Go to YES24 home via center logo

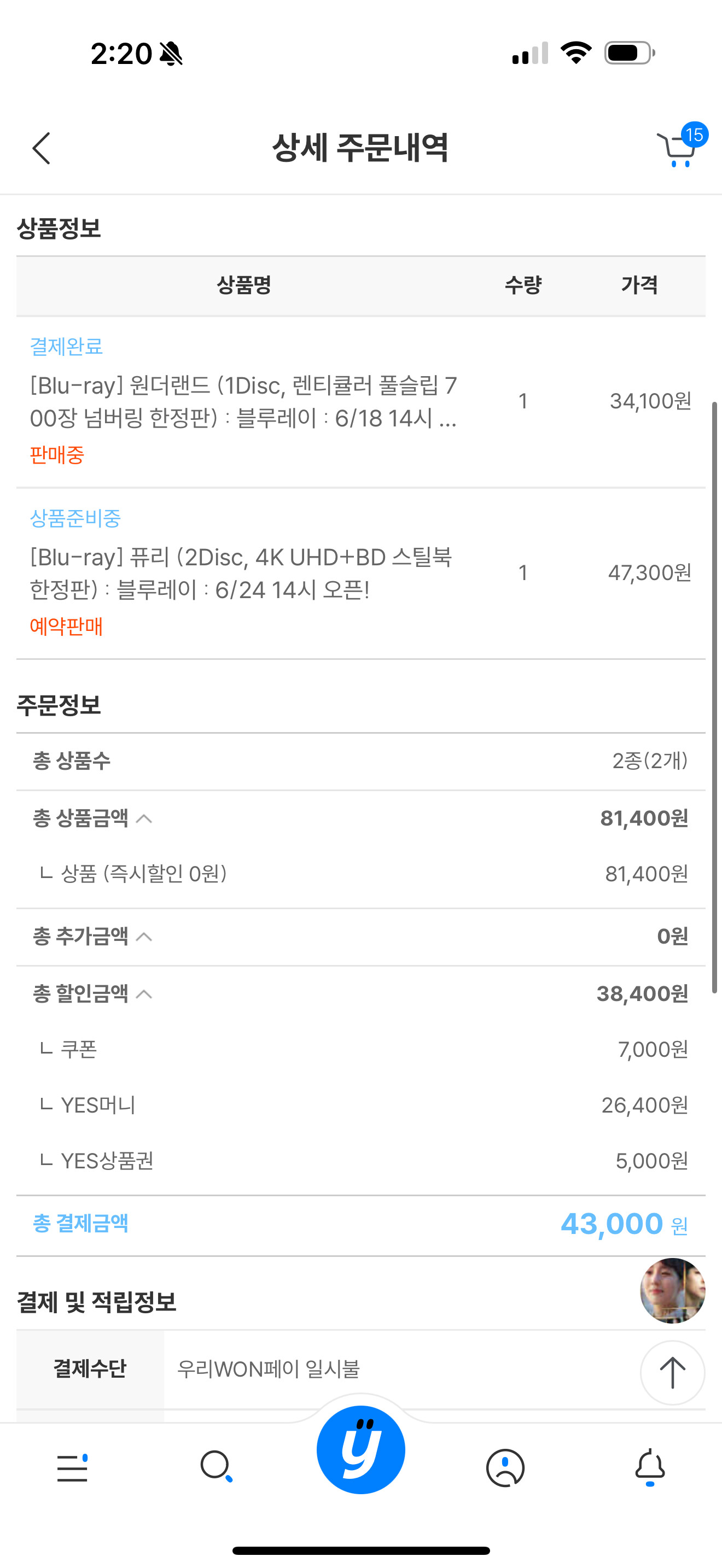coord(360,1449)
